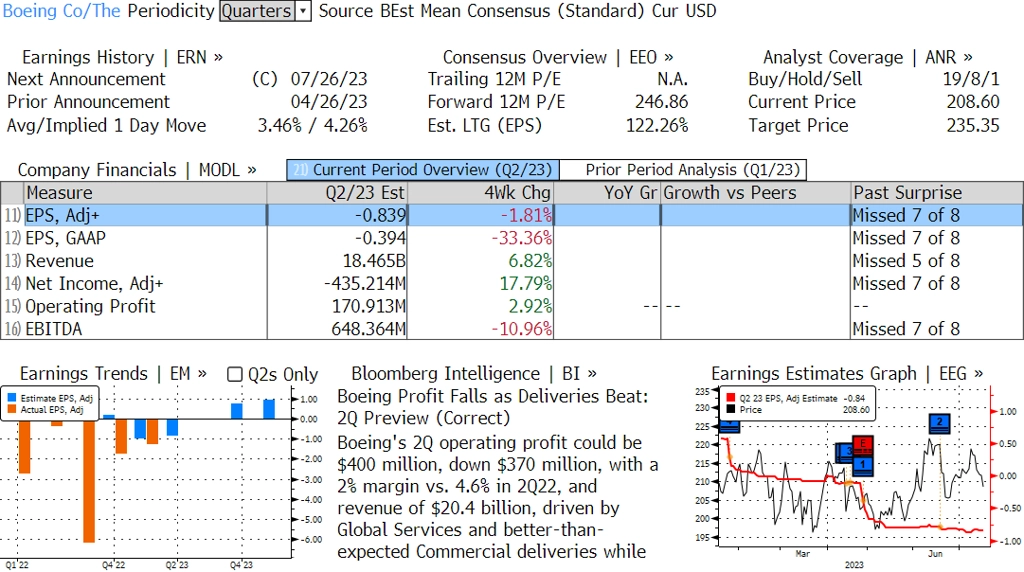1024x572 pixels.
Task: Click the Boeing Co/The security name
Action: [x=61, y=11]
